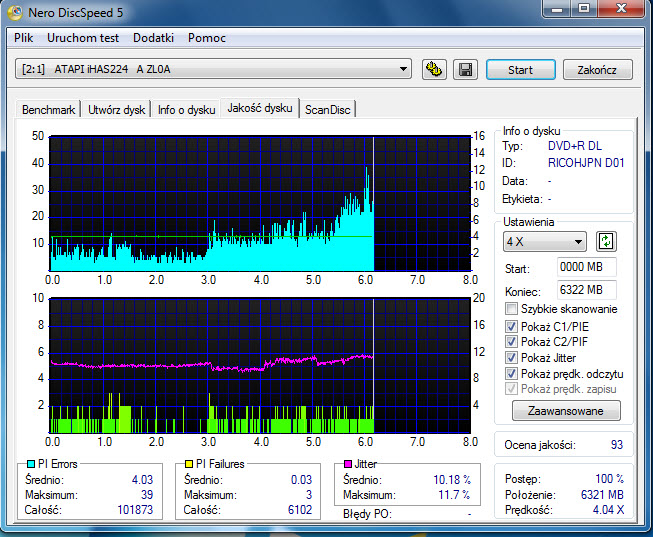Toggle Pokaż prędk. odczytu checkbox
The width and height of the screenshot is (653, 537).
pos(511,373)
